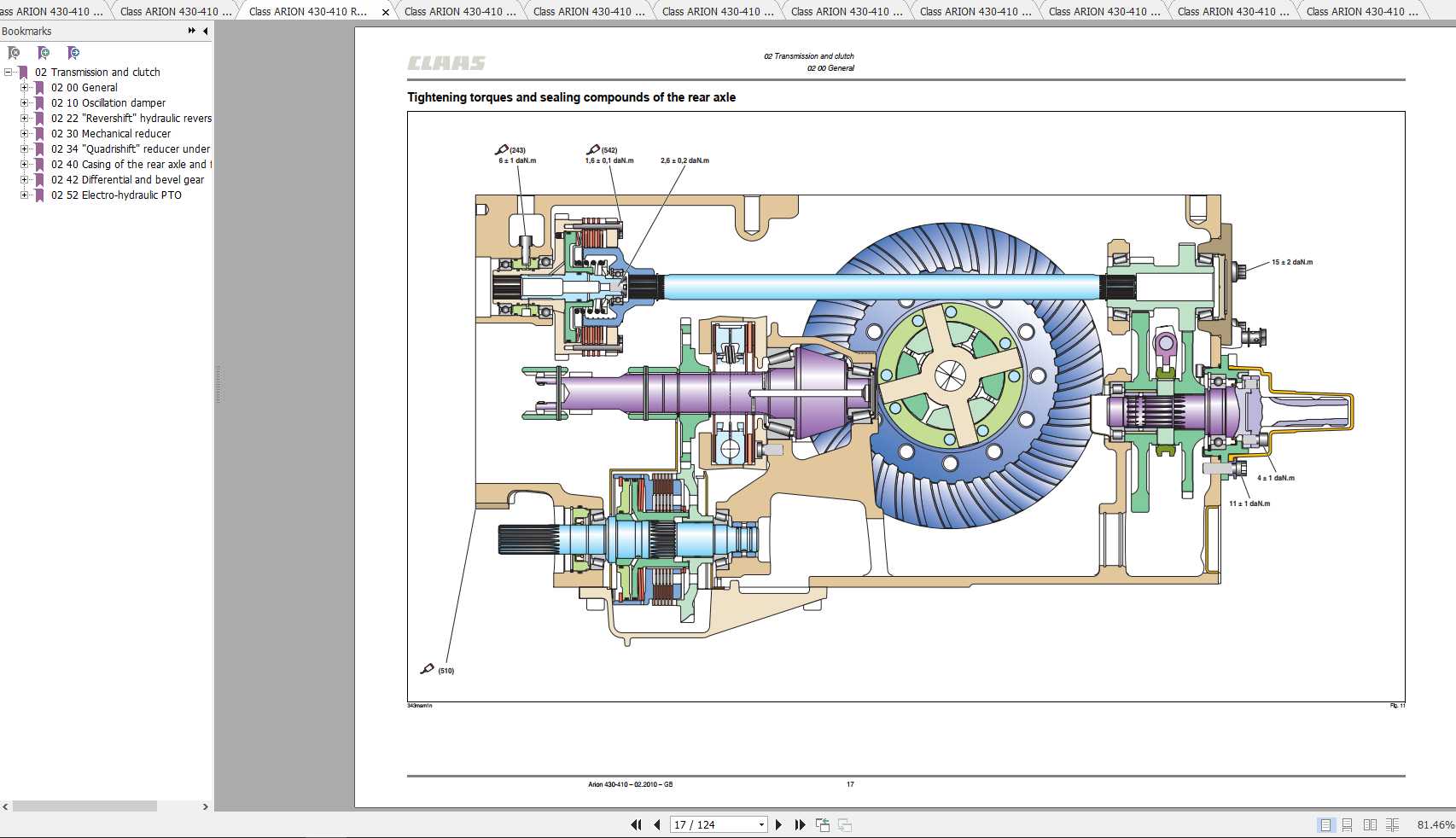Enable single page view mode
Screen dimensions: 1456x838
pos(1325,824)
